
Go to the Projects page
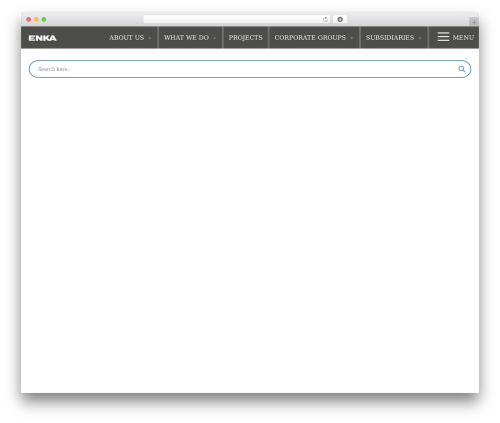[x=245, y=38]
